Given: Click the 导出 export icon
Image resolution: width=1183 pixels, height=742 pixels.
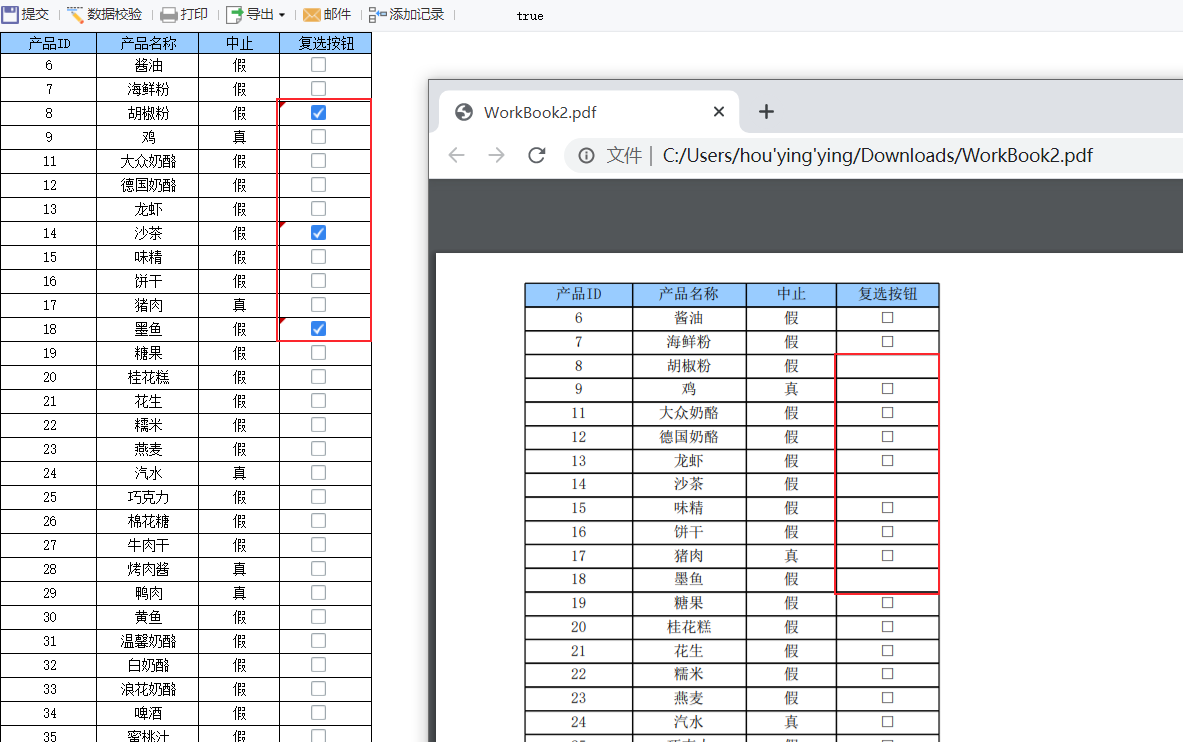Looking at the screenshot, I should pyautogui.click(x=235, y=14).
